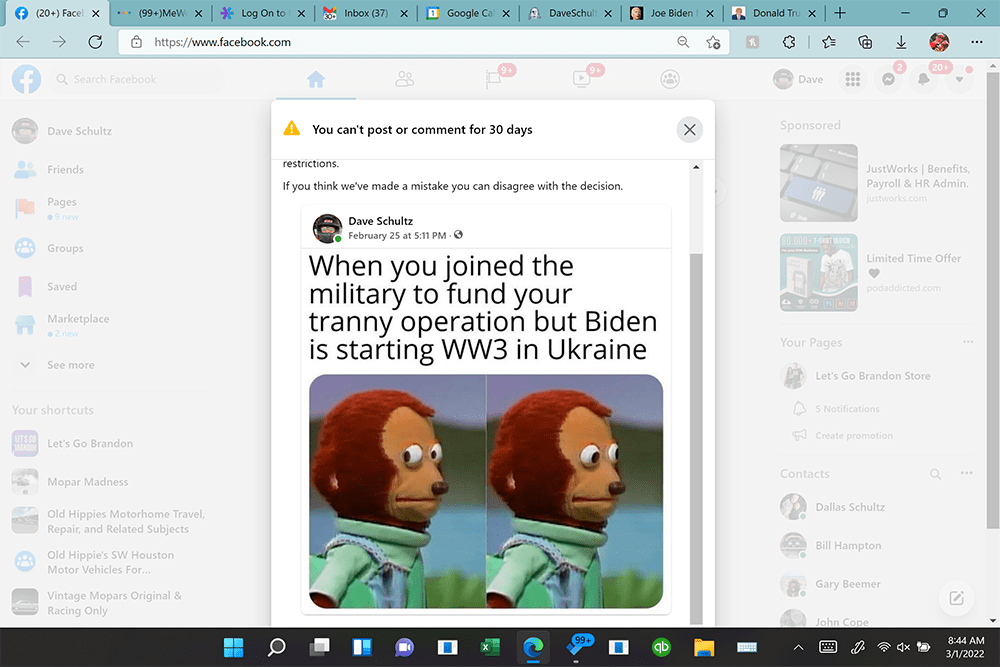Image resolution: width=1000 pixels, height=667 pixels.
Task: Click the post timestamp February 25 at 5:11 PM
Action: tap(397, 235)
